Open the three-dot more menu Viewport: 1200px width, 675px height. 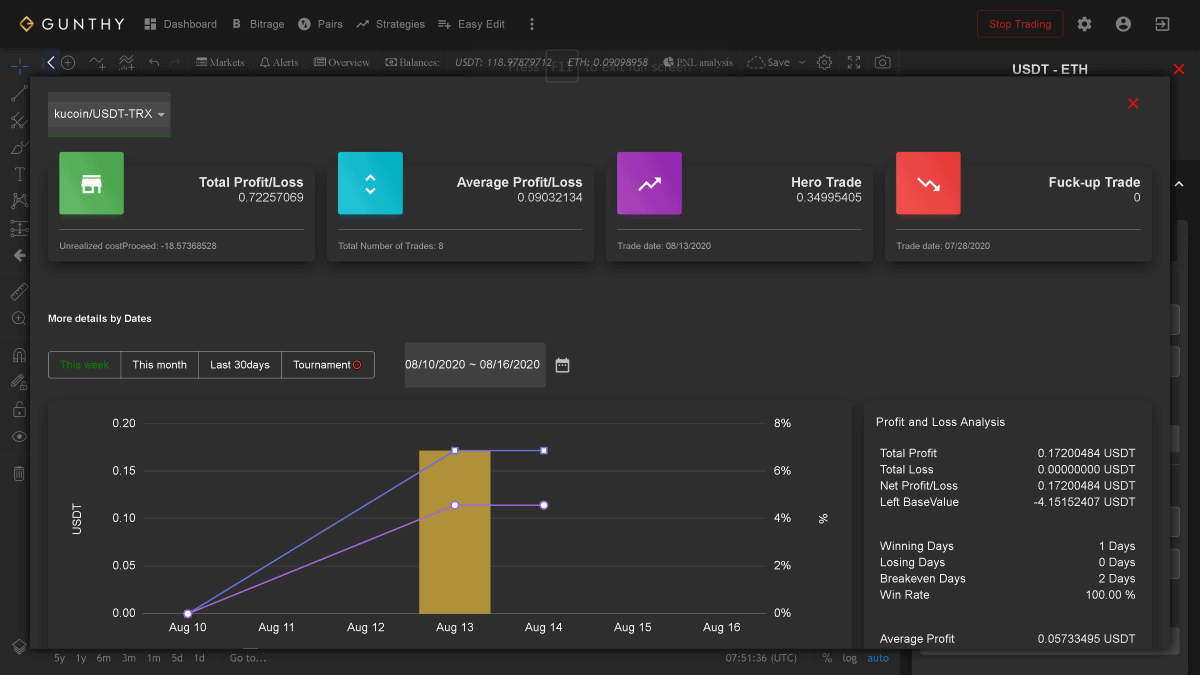tap(532, 24)
